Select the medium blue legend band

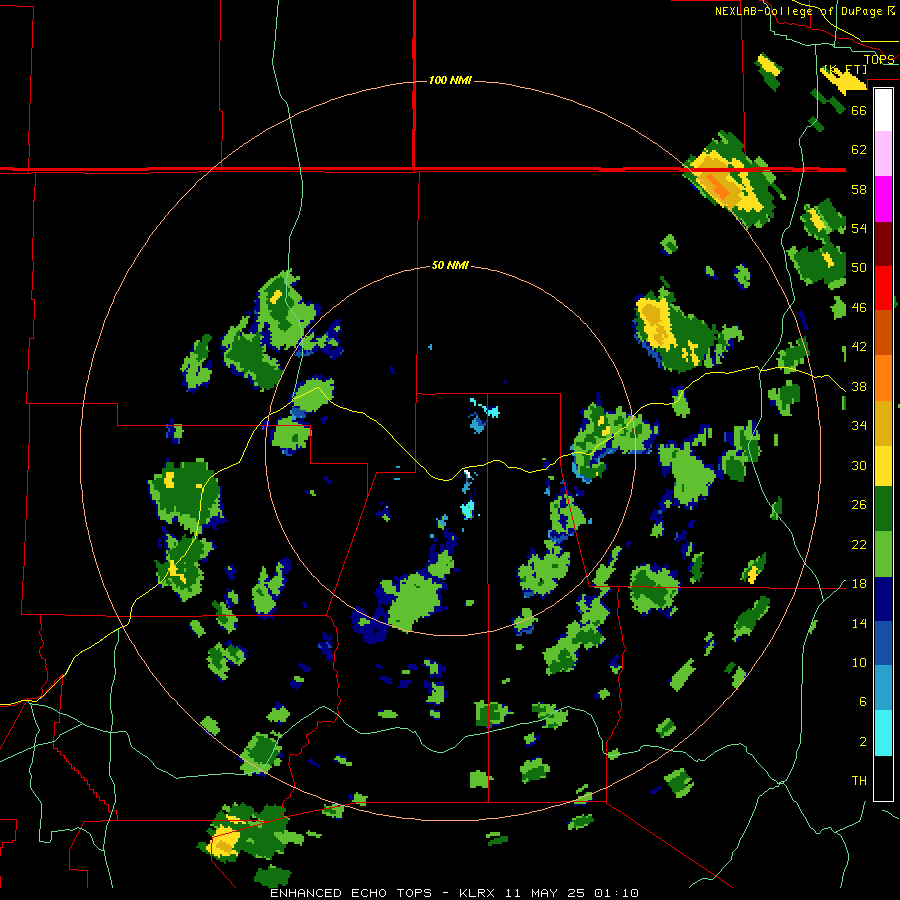pyautogui.click(x=883, y=643)
